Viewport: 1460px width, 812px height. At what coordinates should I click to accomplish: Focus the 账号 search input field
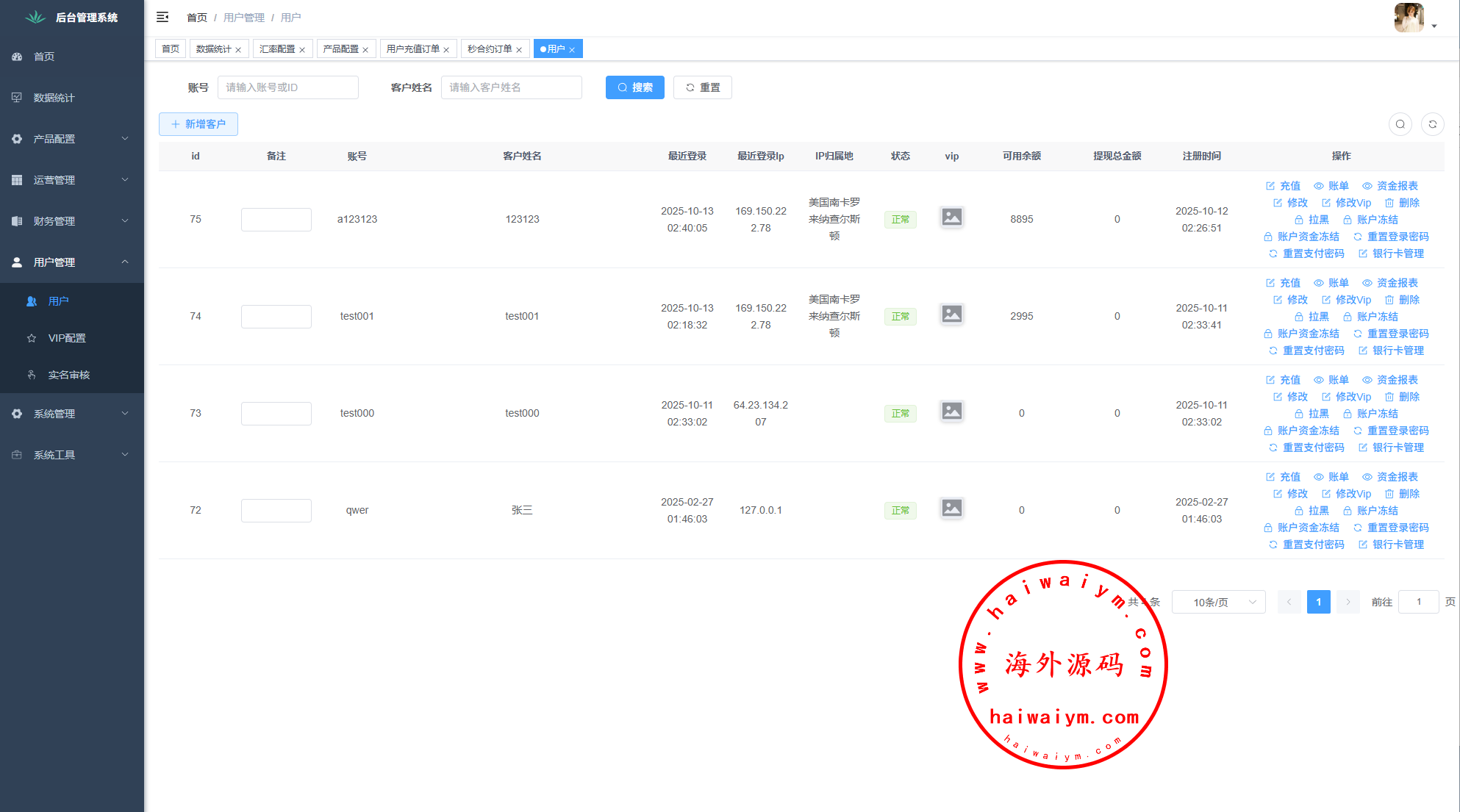pyautogui.click(x=287, y=87)
